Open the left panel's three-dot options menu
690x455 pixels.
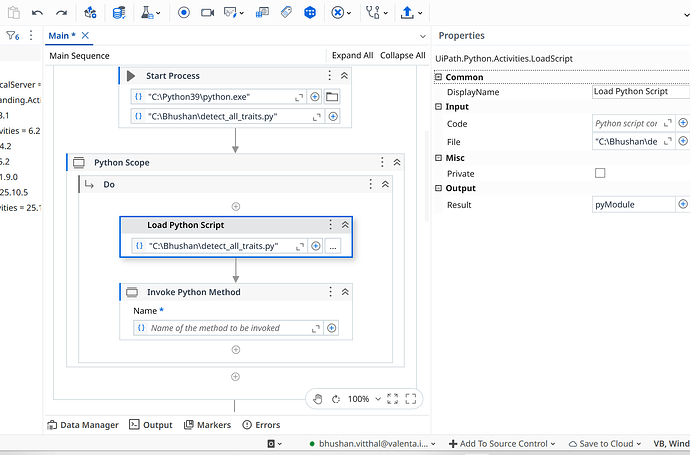click(31, 35)
